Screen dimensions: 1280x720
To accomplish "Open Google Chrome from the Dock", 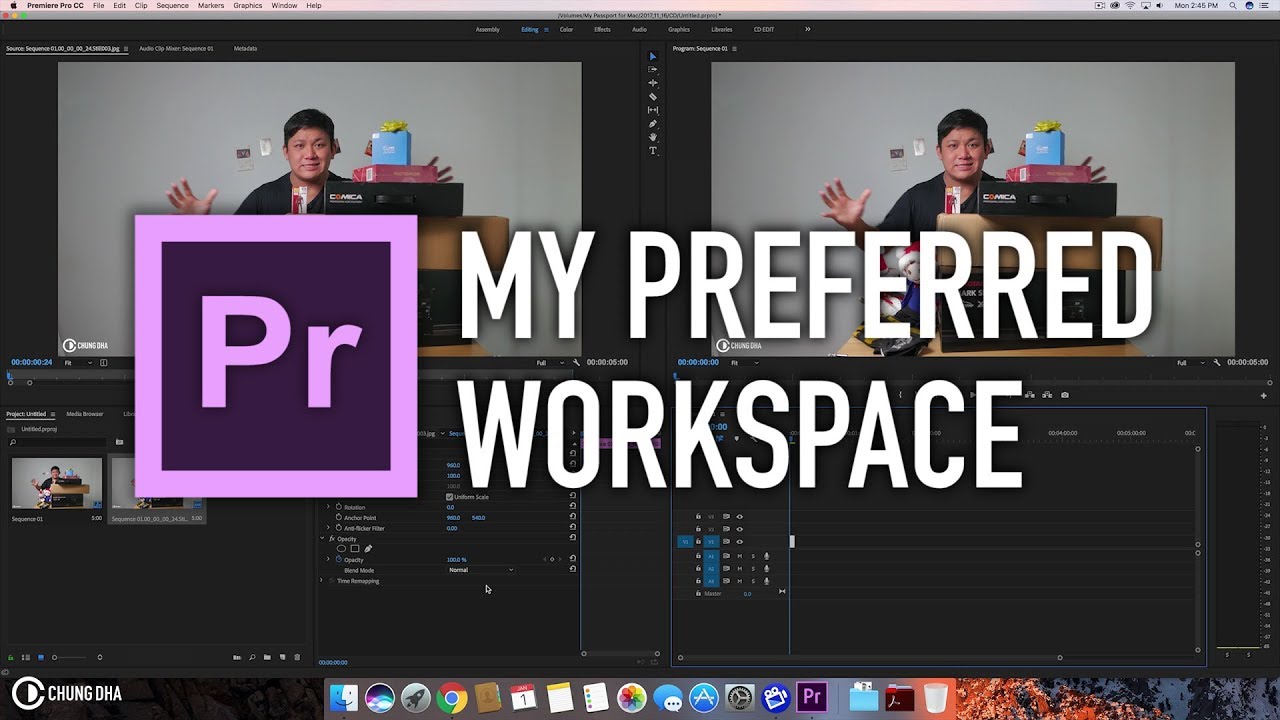I will [452, 697].
